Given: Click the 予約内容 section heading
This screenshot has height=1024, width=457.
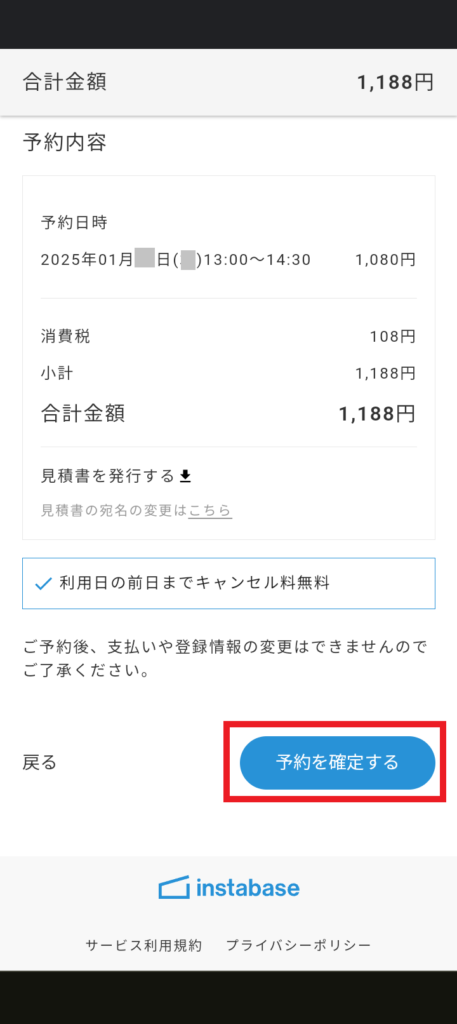Looking at the screenshot, I should (65, 142).
